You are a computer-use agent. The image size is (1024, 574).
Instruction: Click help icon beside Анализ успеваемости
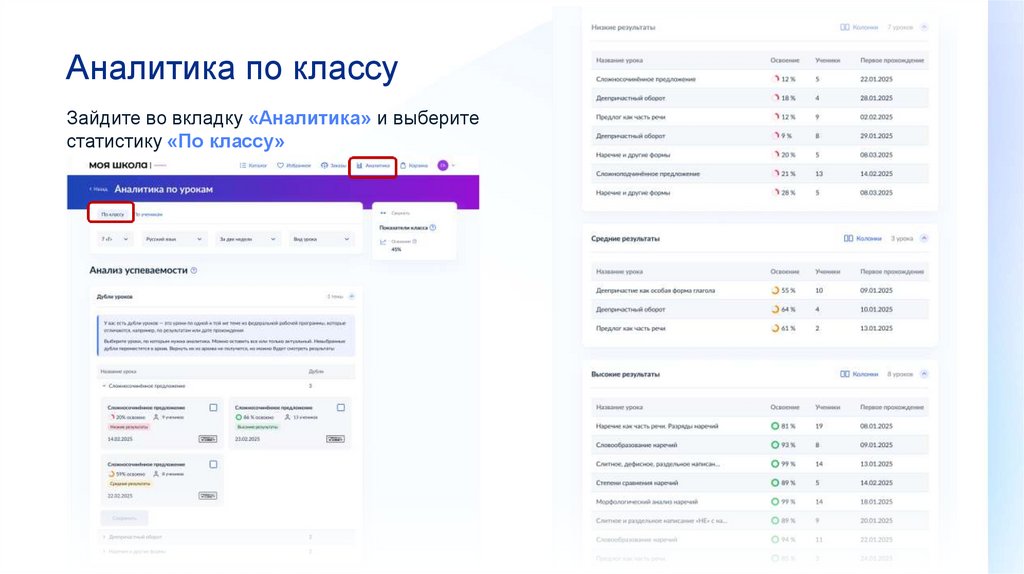[194, 270]
